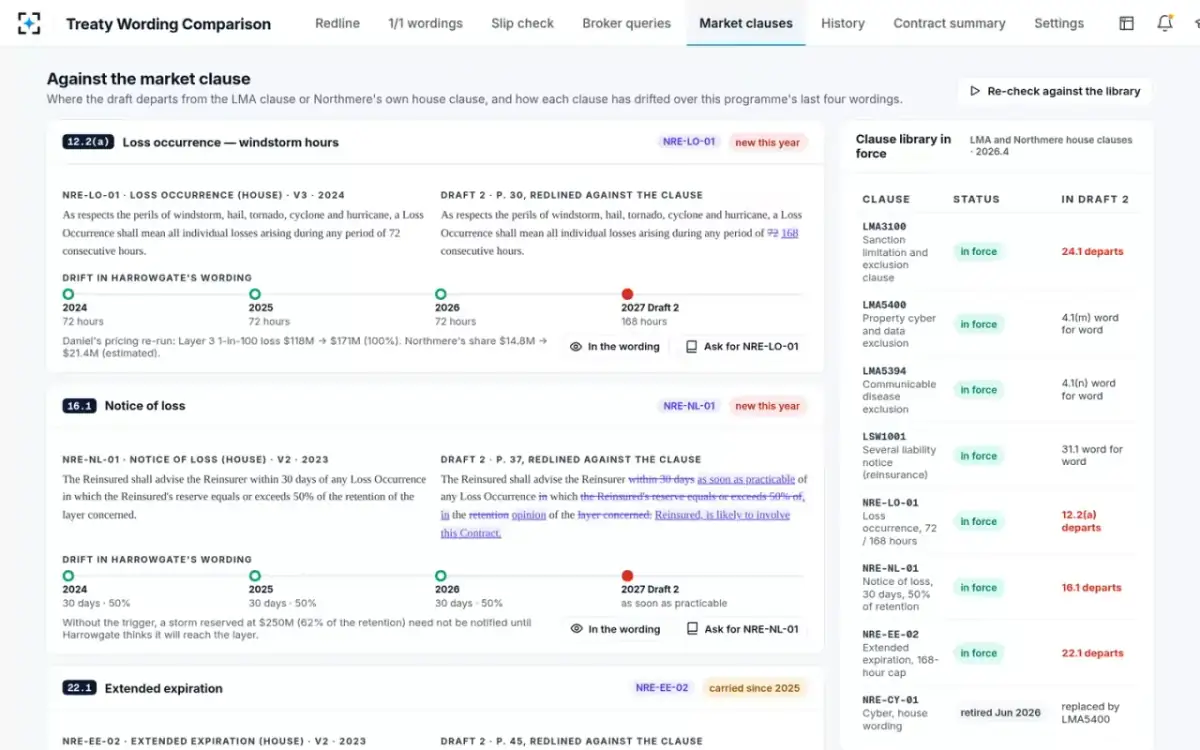
Task: Click the NRE-LO-01 tag on clause 12.2(a)
Action: (689, 142)
